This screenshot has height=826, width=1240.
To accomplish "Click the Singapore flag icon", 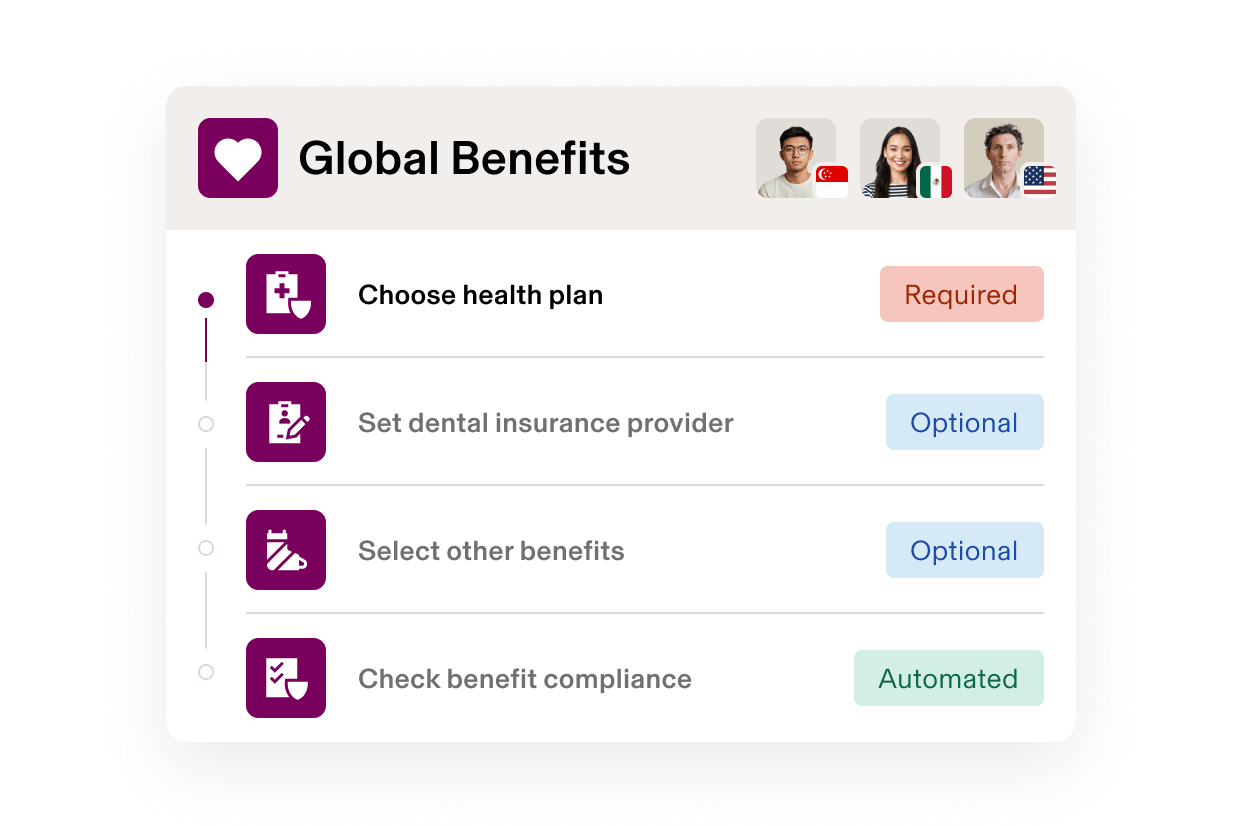I will click(x=832, y=182).
